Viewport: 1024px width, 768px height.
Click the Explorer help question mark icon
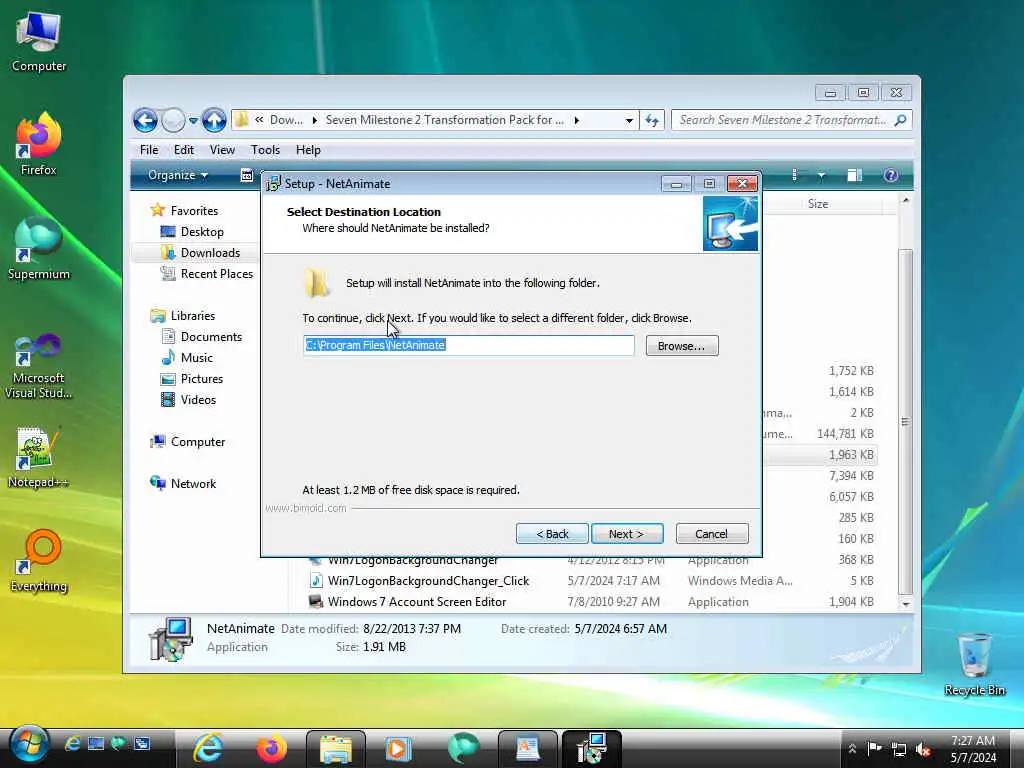click(890, 175)
